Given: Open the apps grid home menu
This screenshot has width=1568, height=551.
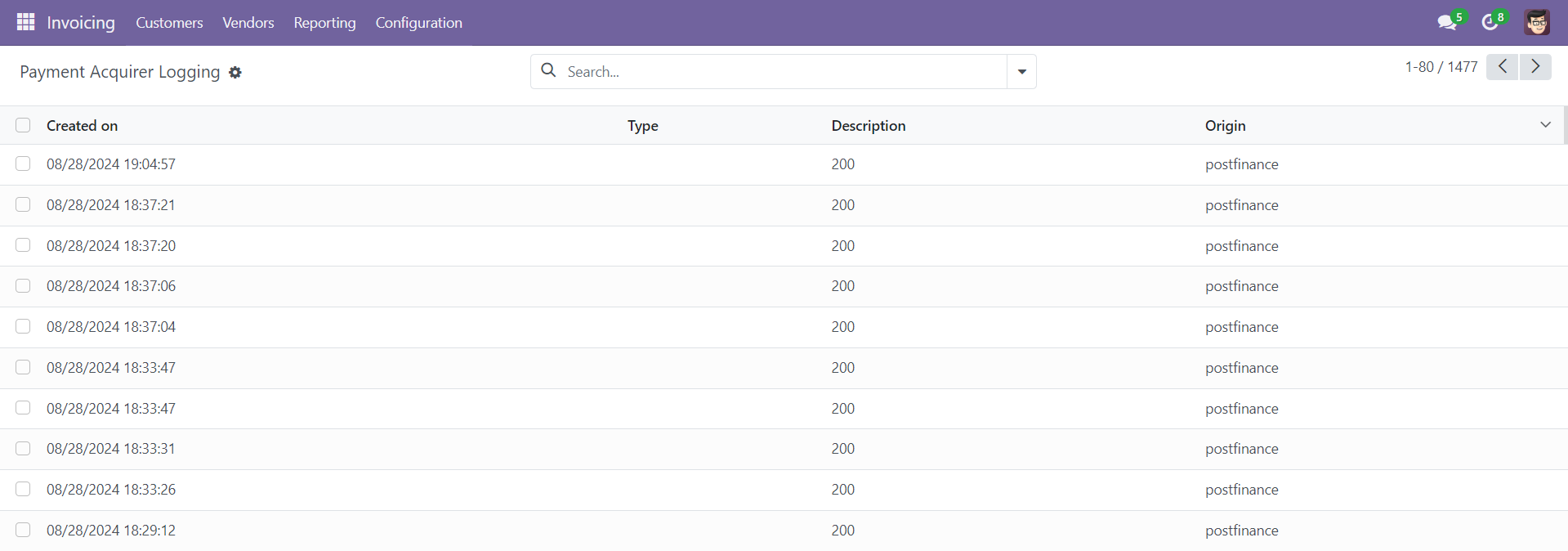Looking at the screenshot, I should tap(25, 22).
